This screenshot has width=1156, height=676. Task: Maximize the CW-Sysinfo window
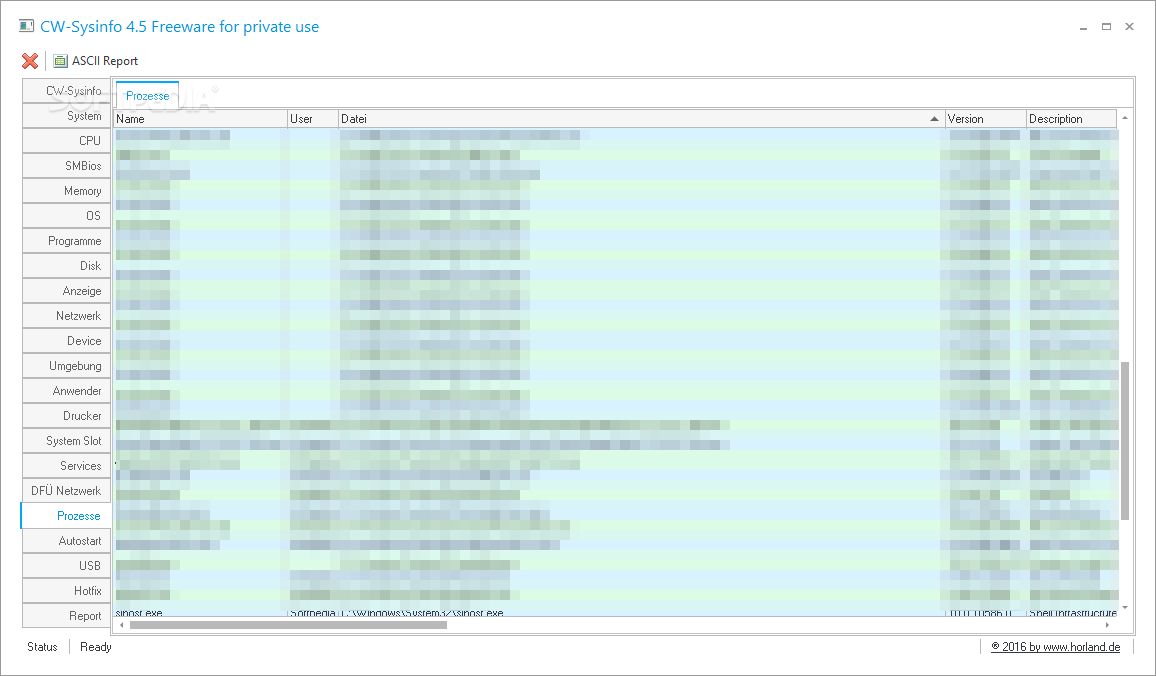pyautogui.click(x=1106, y=27)
